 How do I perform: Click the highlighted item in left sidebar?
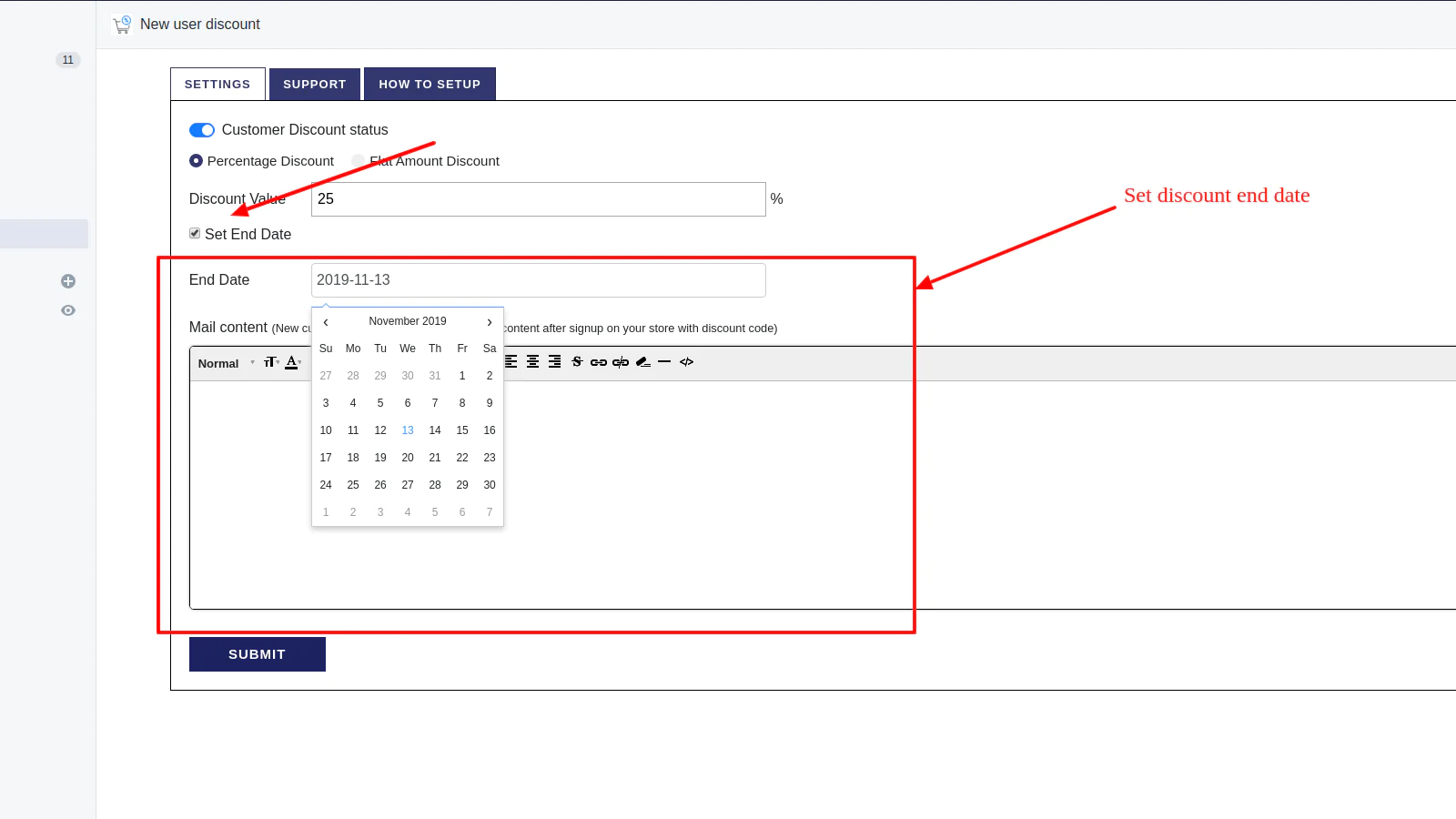[x=44, y=234]
